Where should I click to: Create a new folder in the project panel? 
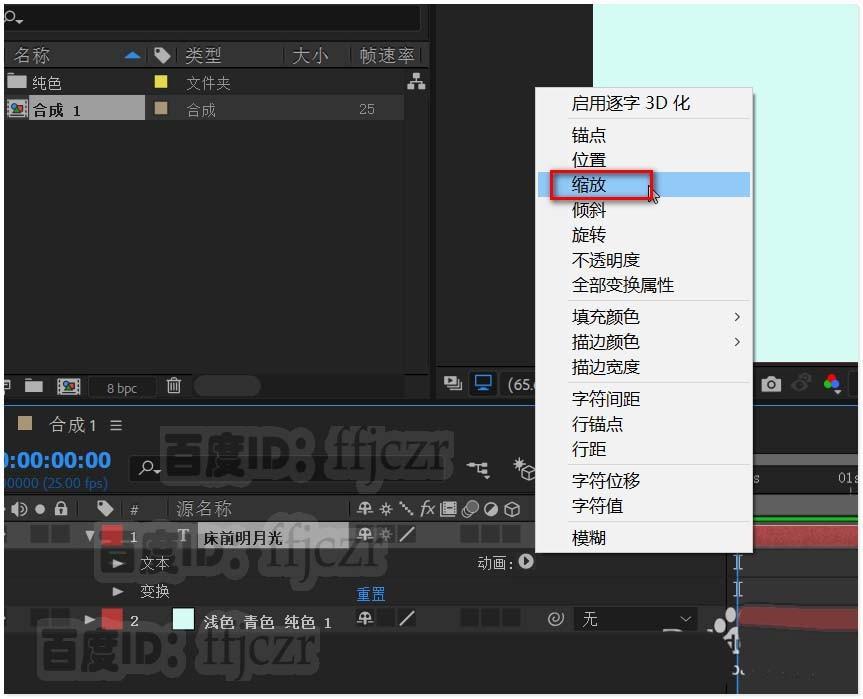[33, 386]
